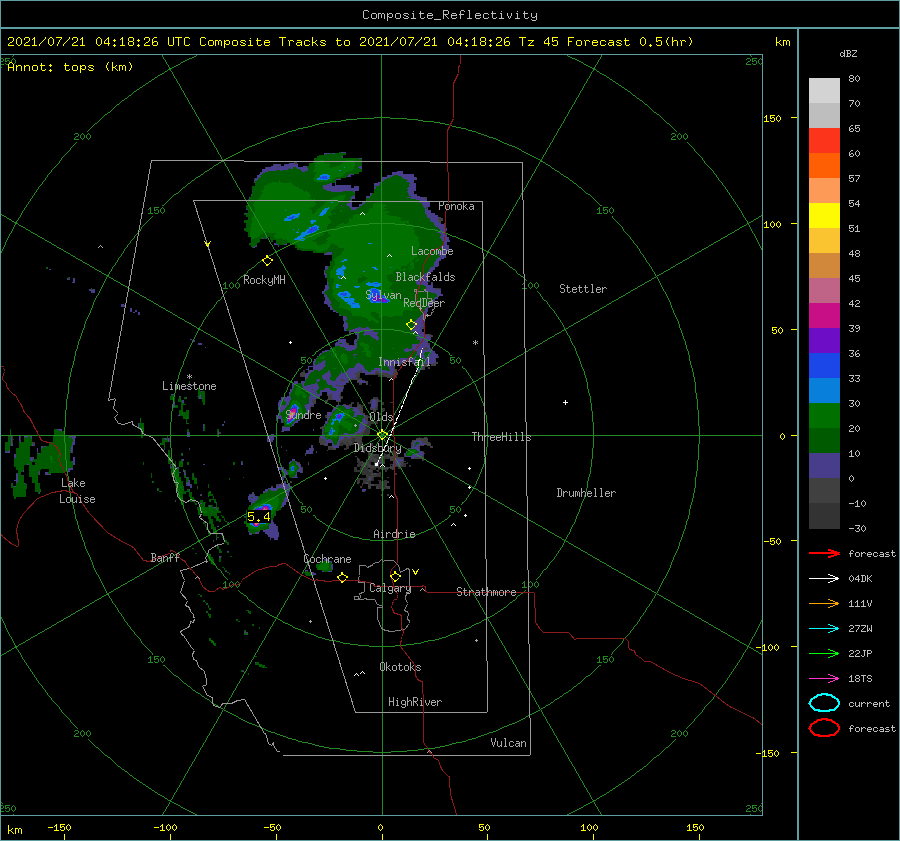This screenshot has width=900, height=841.
Task: Click the yellow diamond marker below Cochrane
Action: (343, 577)
